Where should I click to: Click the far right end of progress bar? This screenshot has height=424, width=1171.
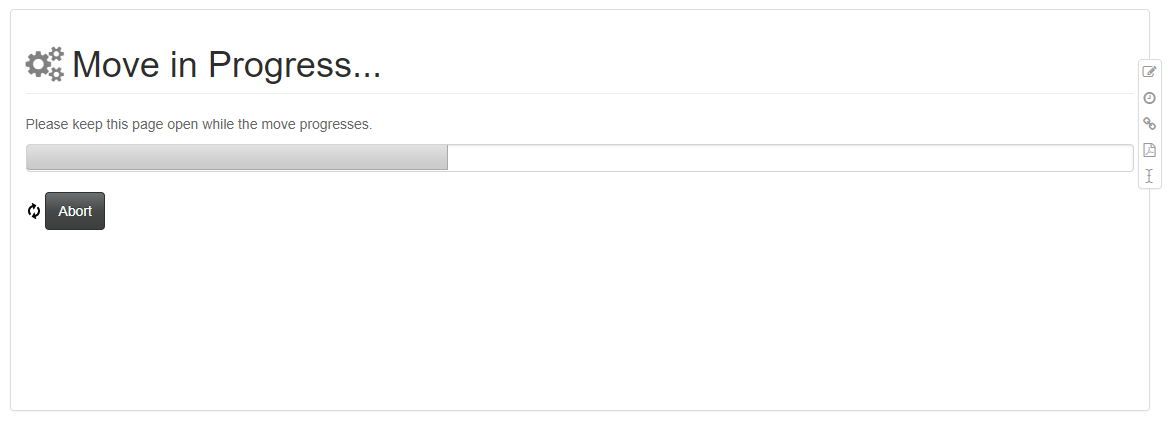tap(1127, 158)
